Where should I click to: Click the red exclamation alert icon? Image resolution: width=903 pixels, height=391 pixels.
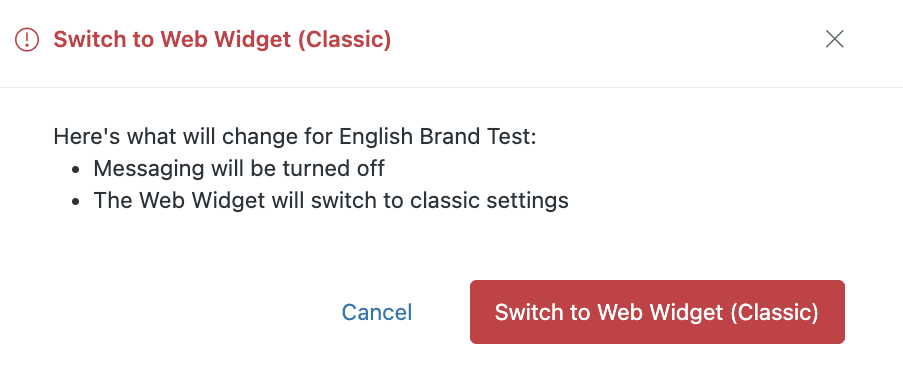(x=26, y=40)
